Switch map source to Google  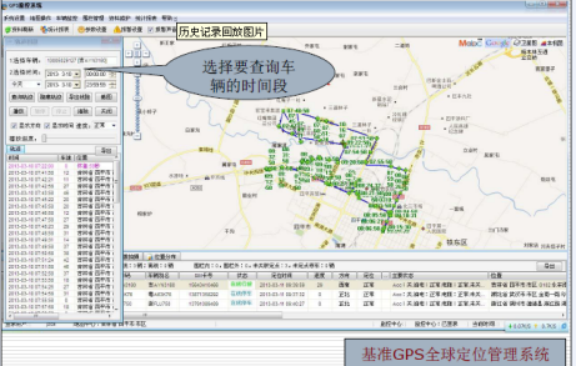[x=497, y=43]
